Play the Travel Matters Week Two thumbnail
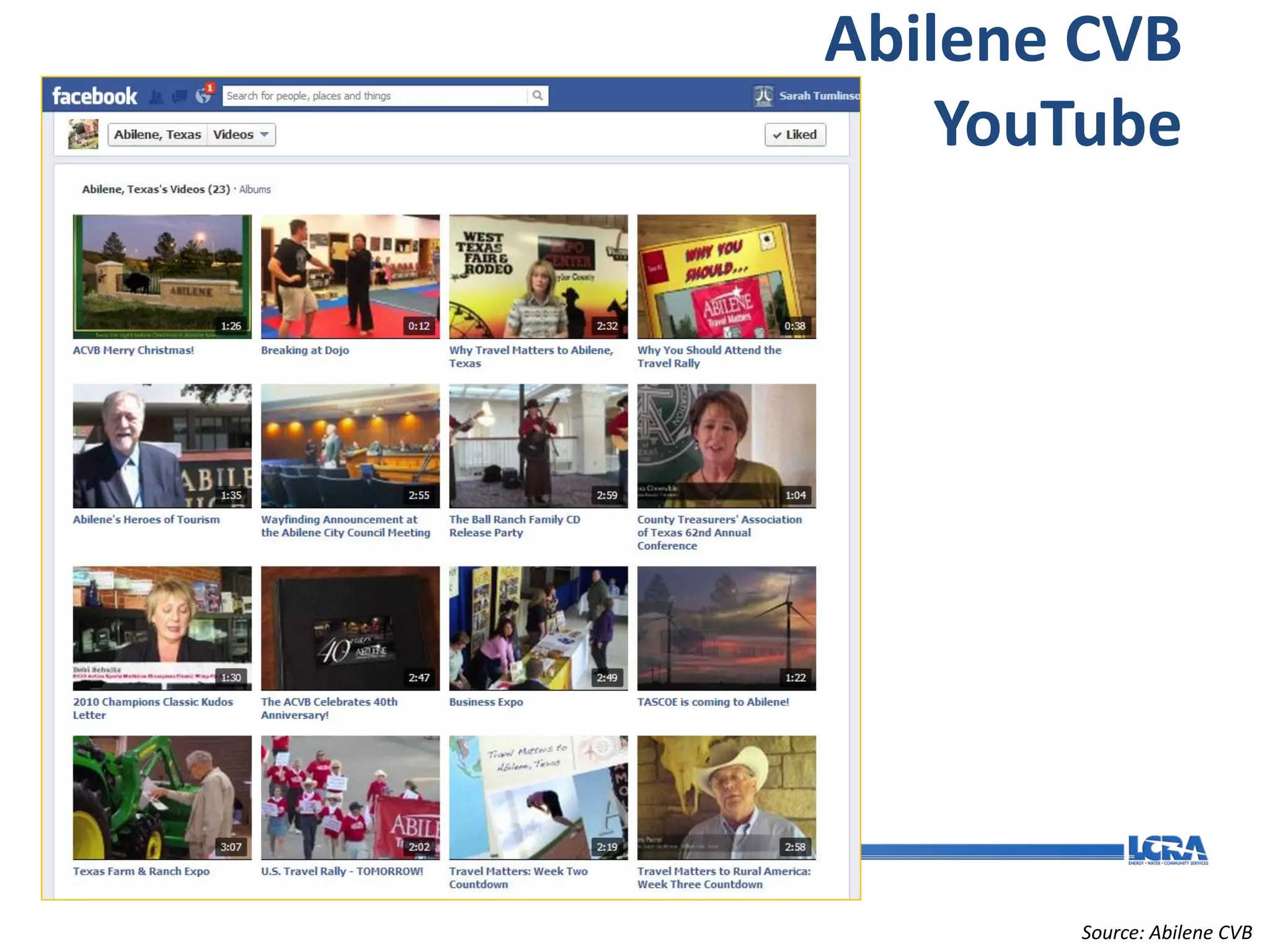Viewport: 1270px width, 952px height. 538,798
